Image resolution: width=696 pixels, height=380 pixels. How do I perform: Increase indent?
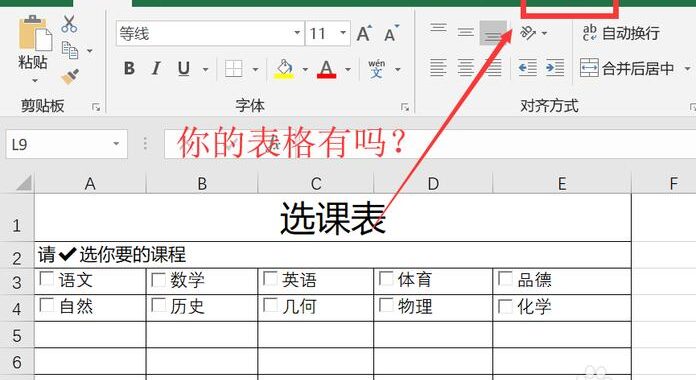[555, 68]
